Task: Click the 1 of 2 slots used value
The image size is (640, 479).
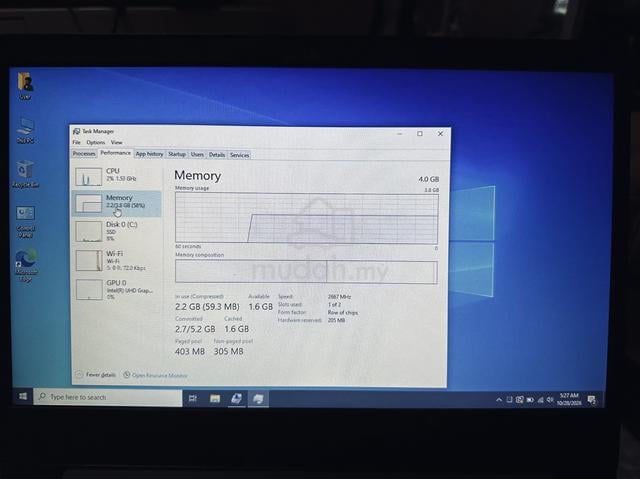Action: [x=334, y=304]
